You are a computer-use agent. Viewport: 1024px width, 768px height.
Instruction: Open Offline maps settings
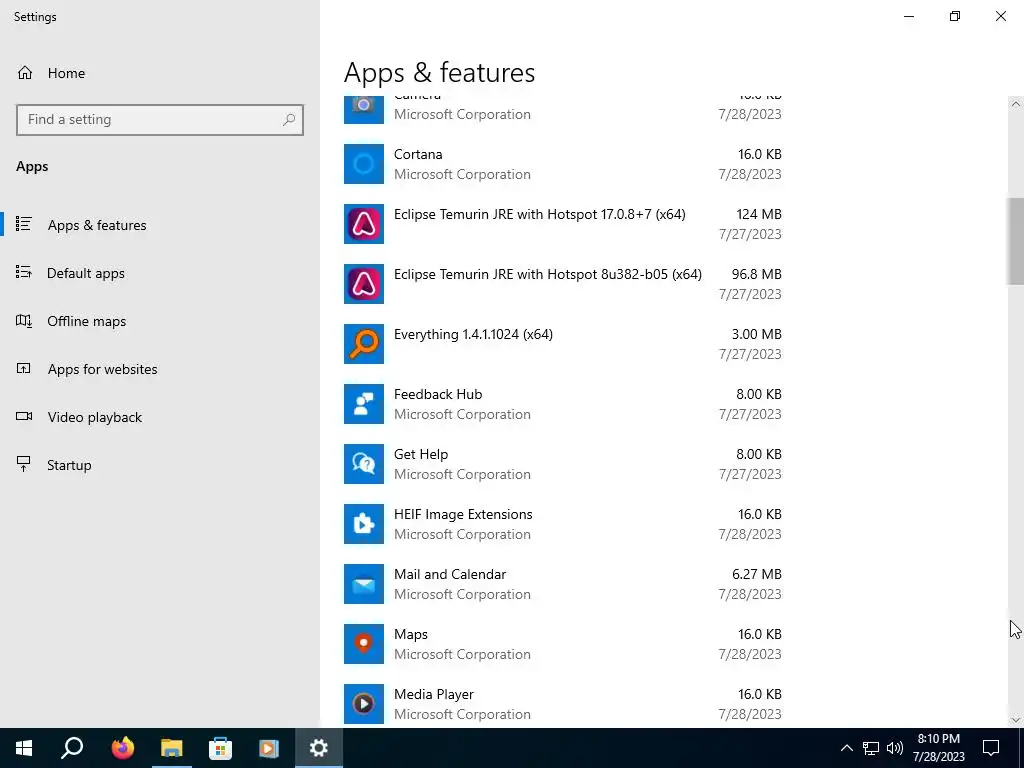pyautogui.click(x=160, y=321)
